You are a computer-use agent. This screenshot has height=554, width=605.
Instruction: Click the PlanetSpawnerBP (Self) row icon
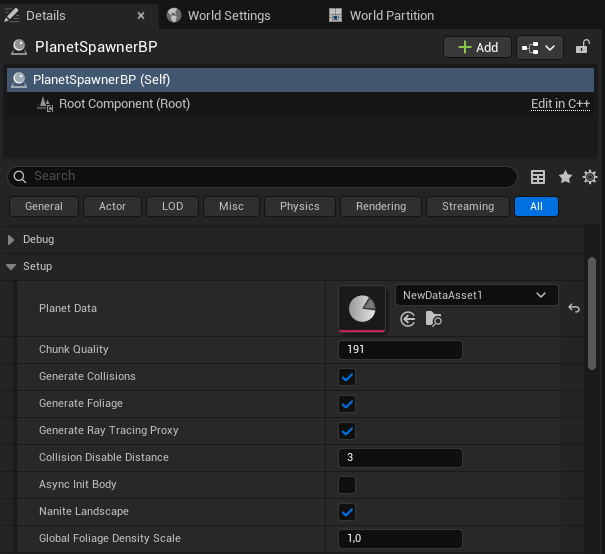(19, 80)
